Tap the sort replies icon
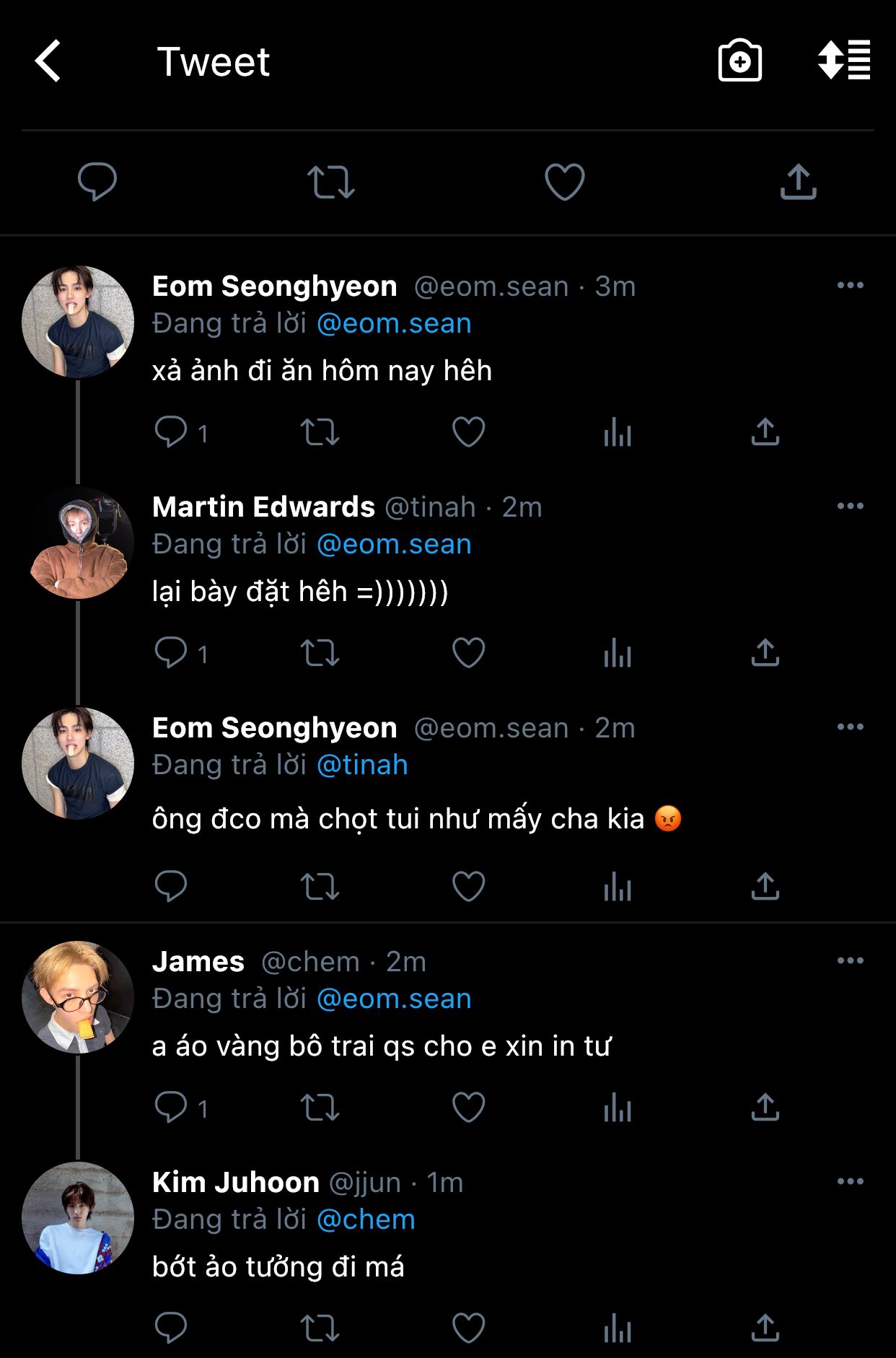Viewport: 896px width, 1358px height. coord(843,61)
